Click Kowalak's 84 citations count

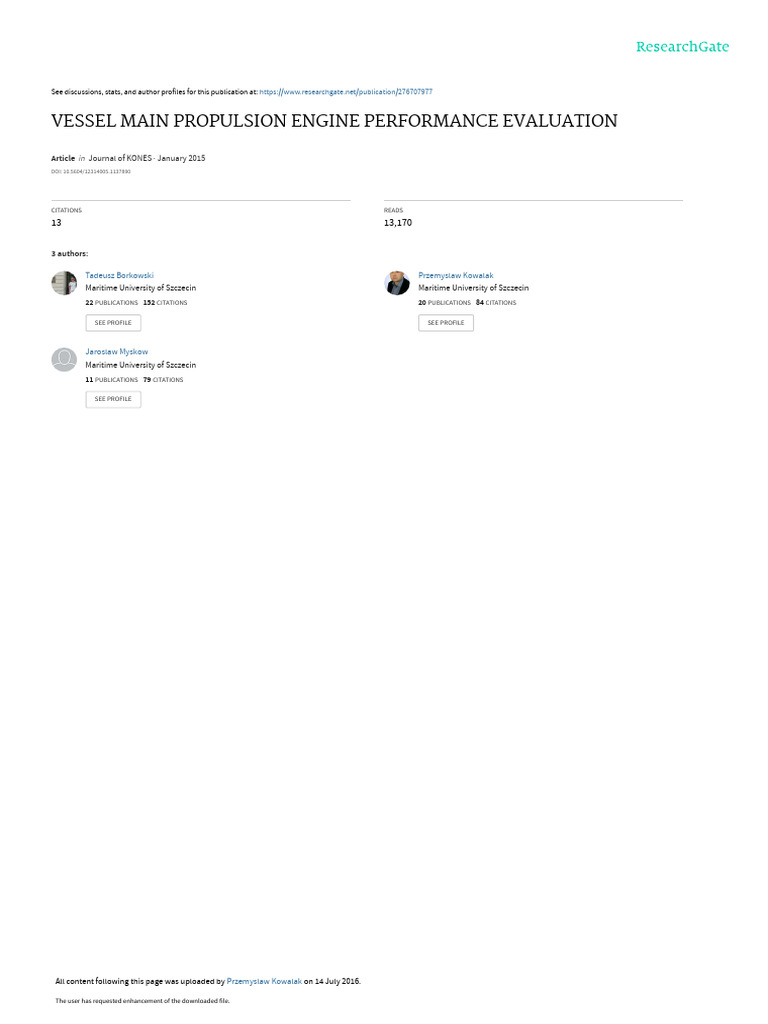[x=496, y=303]
